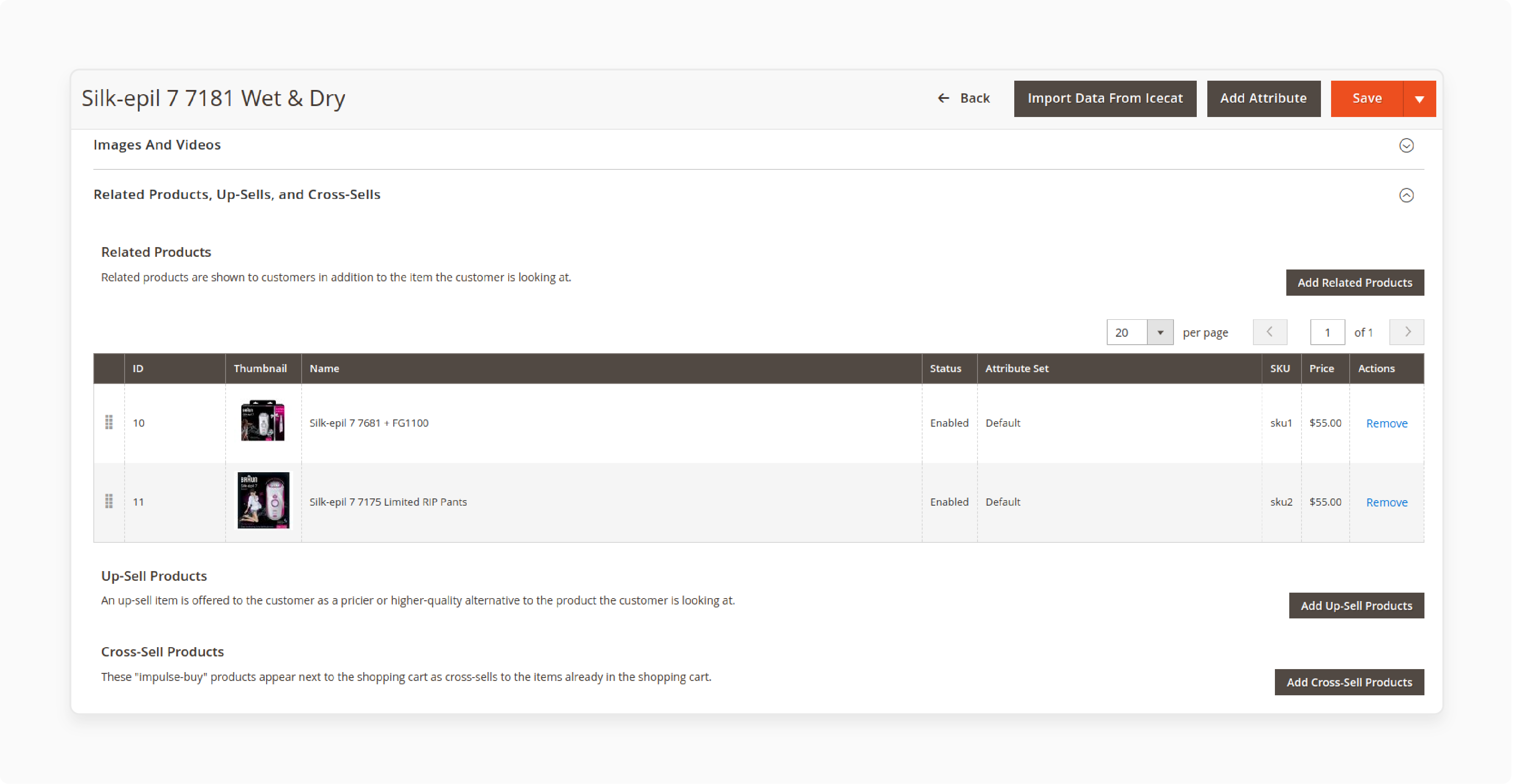
Task: Click the Cross-Sell Products heading
Action: pos(162,651)
